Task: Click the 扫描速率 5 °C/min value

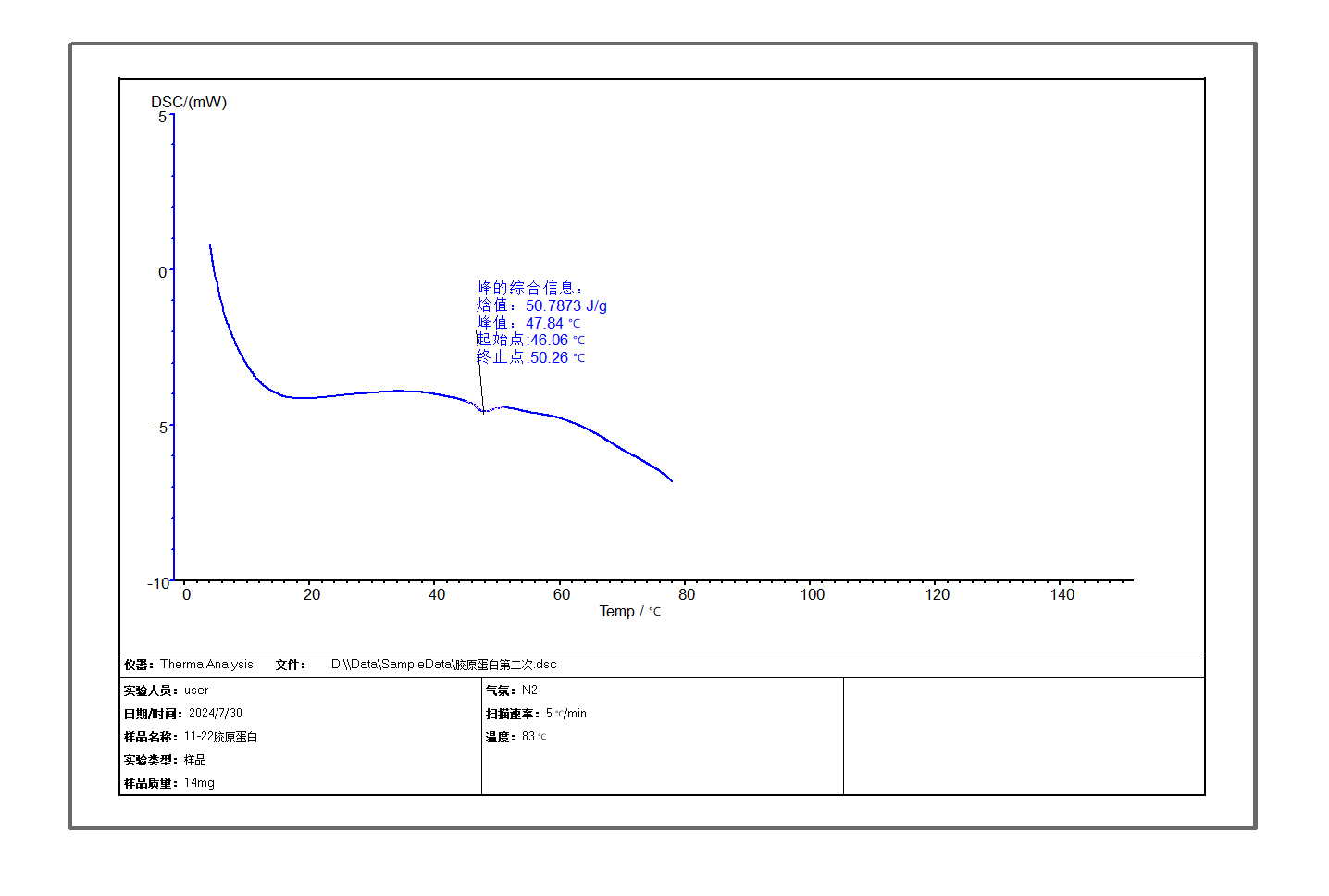Action: coord(565,714)
